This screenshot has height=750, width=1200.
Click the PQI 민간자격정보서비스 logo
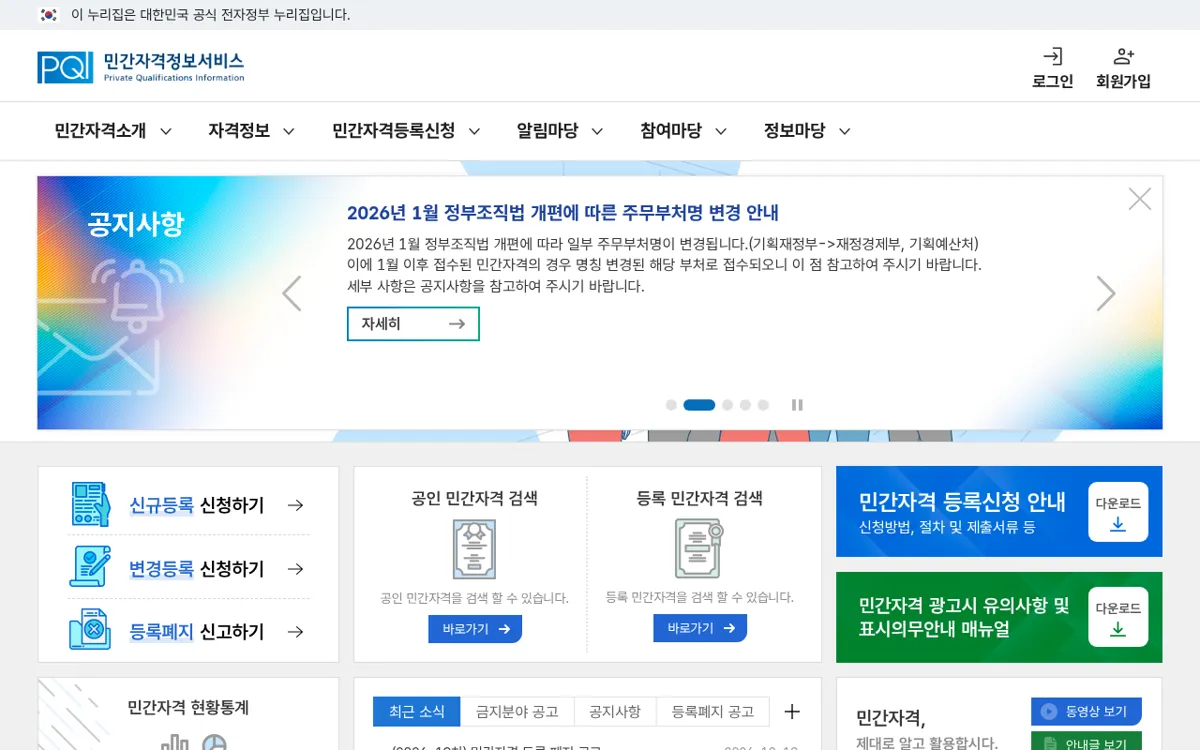(x=141, y=67)
